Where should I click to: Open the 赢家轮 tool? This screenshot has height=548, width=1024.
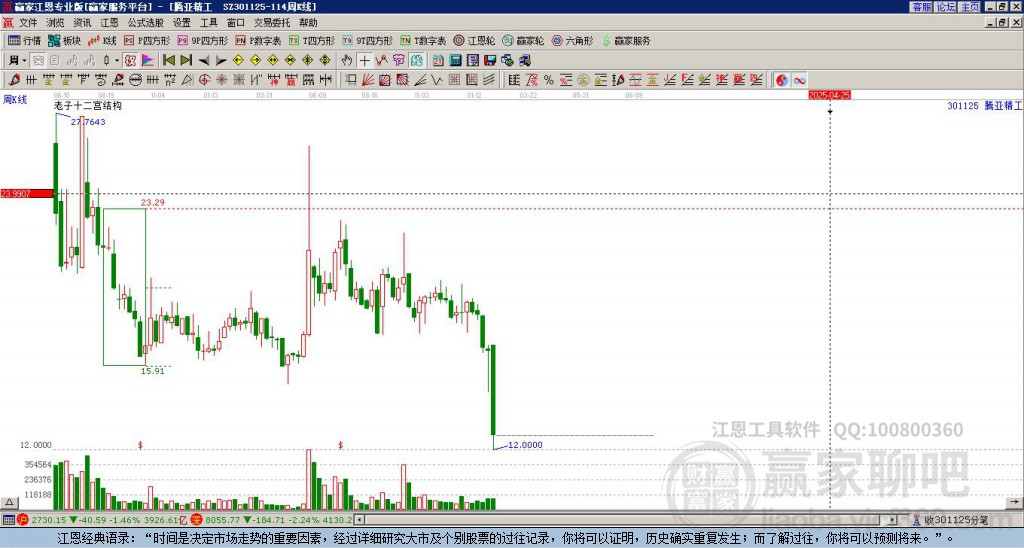pyautogui.click(x=523, y=40)
